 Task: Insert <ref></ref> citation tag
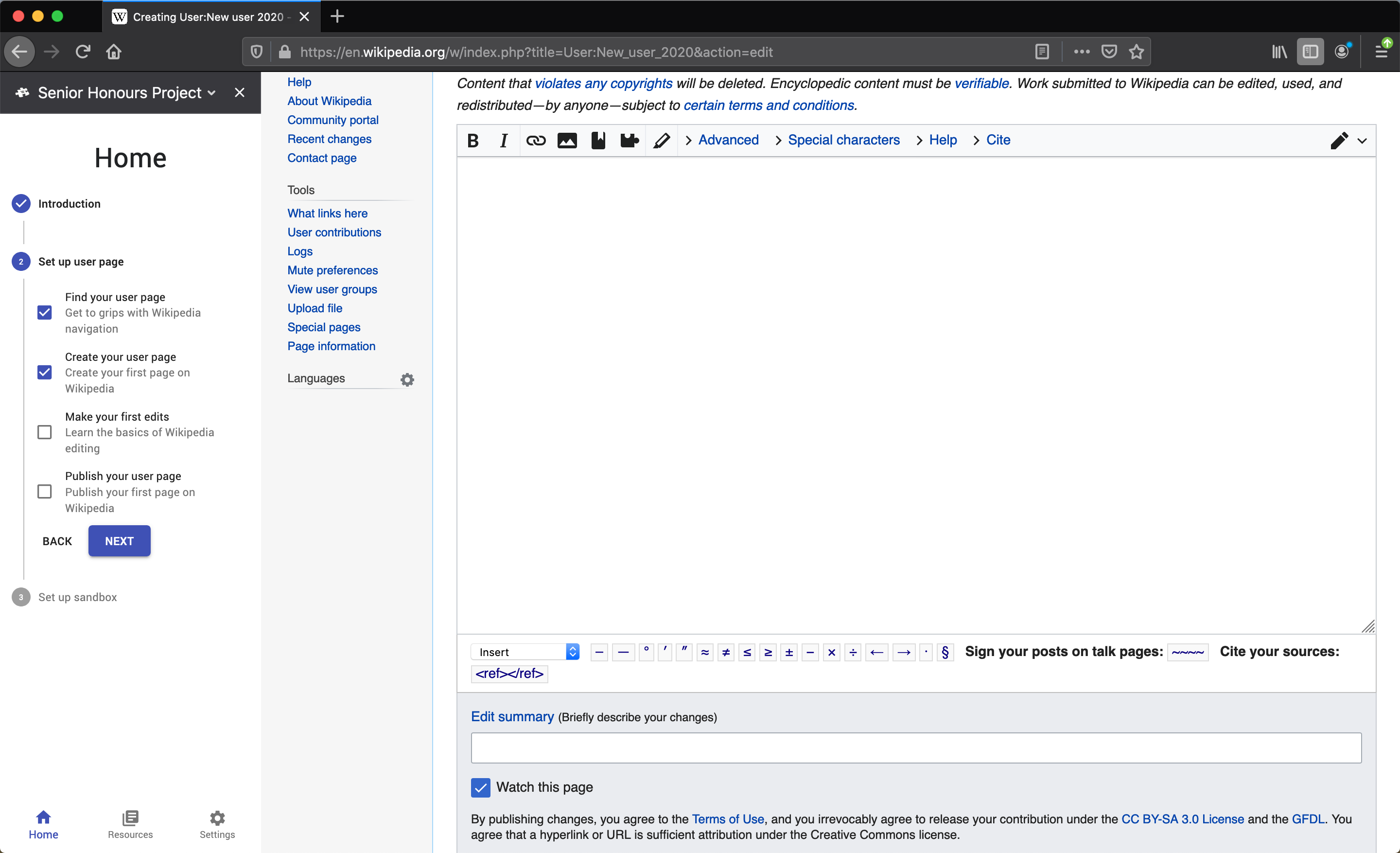(509, 674)
